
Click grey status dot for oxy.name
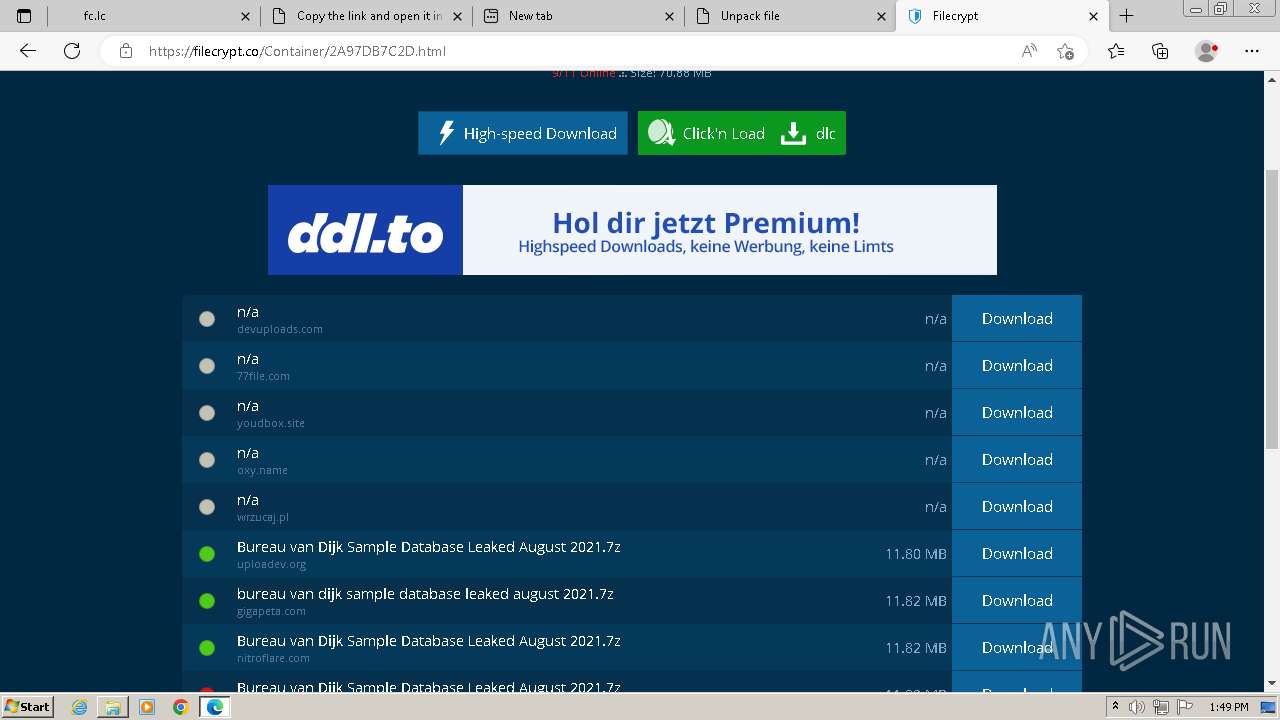pos(207,460)
